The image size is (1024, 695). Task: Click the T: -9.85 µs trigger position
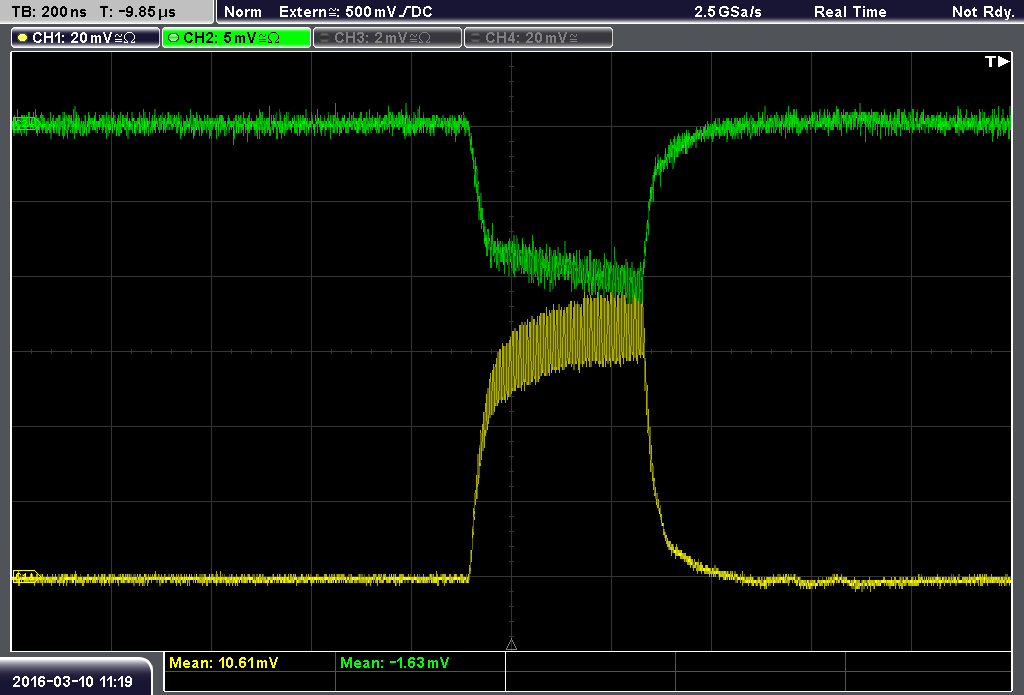(x=137, y=12)
